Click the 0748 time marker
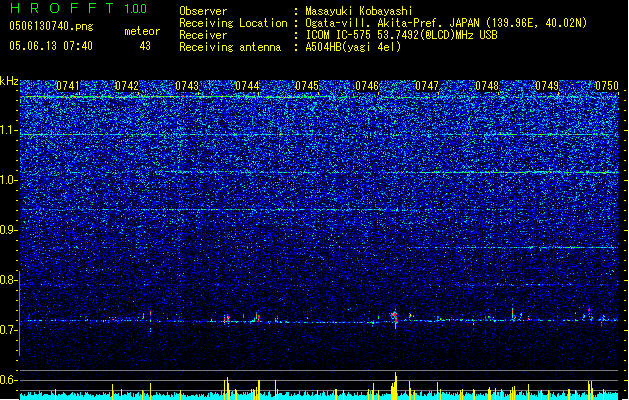The image size is (629, 400). [487, 86]
